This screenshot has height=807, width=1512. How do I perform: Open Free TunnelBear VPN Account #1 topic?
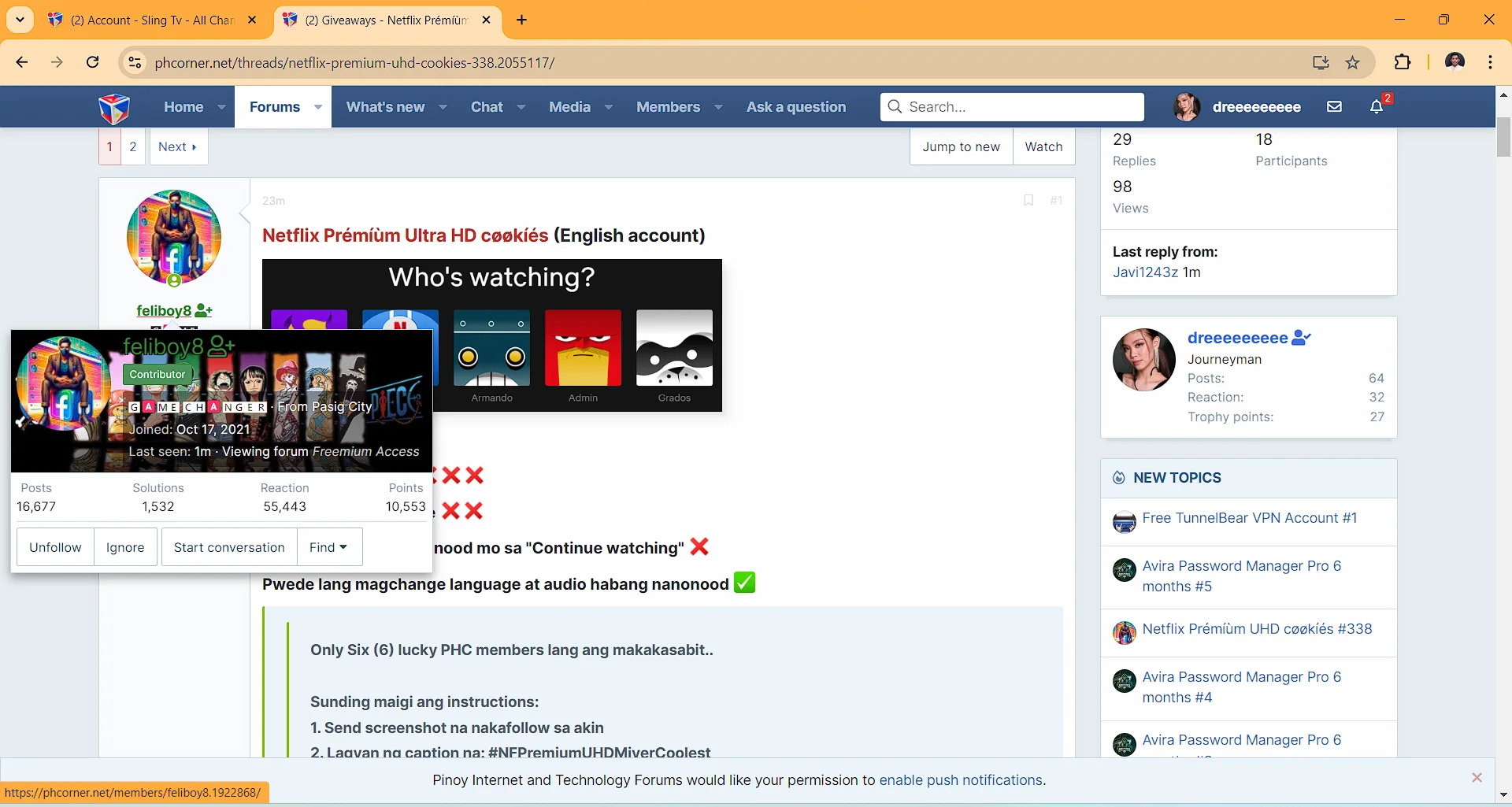1249,517
